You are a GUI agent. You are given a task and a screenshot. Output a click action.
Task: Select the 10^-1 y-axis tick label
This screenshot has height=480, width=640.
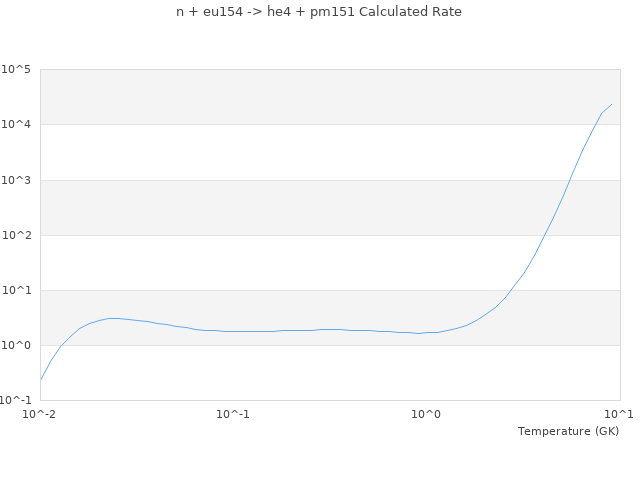[16, 401]
